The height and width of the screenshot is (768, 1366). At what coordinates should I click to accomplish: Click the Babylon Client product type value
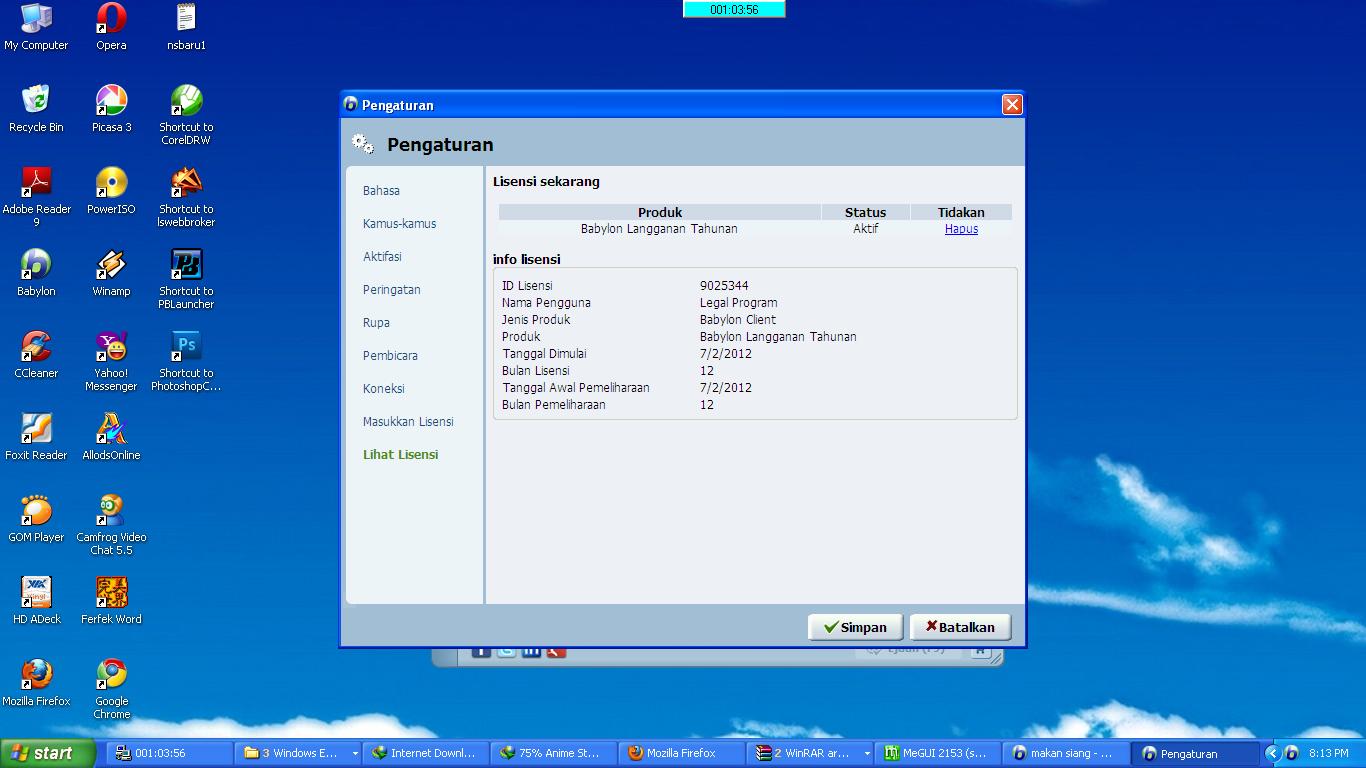pyautogui.click(x=738, y=320)
